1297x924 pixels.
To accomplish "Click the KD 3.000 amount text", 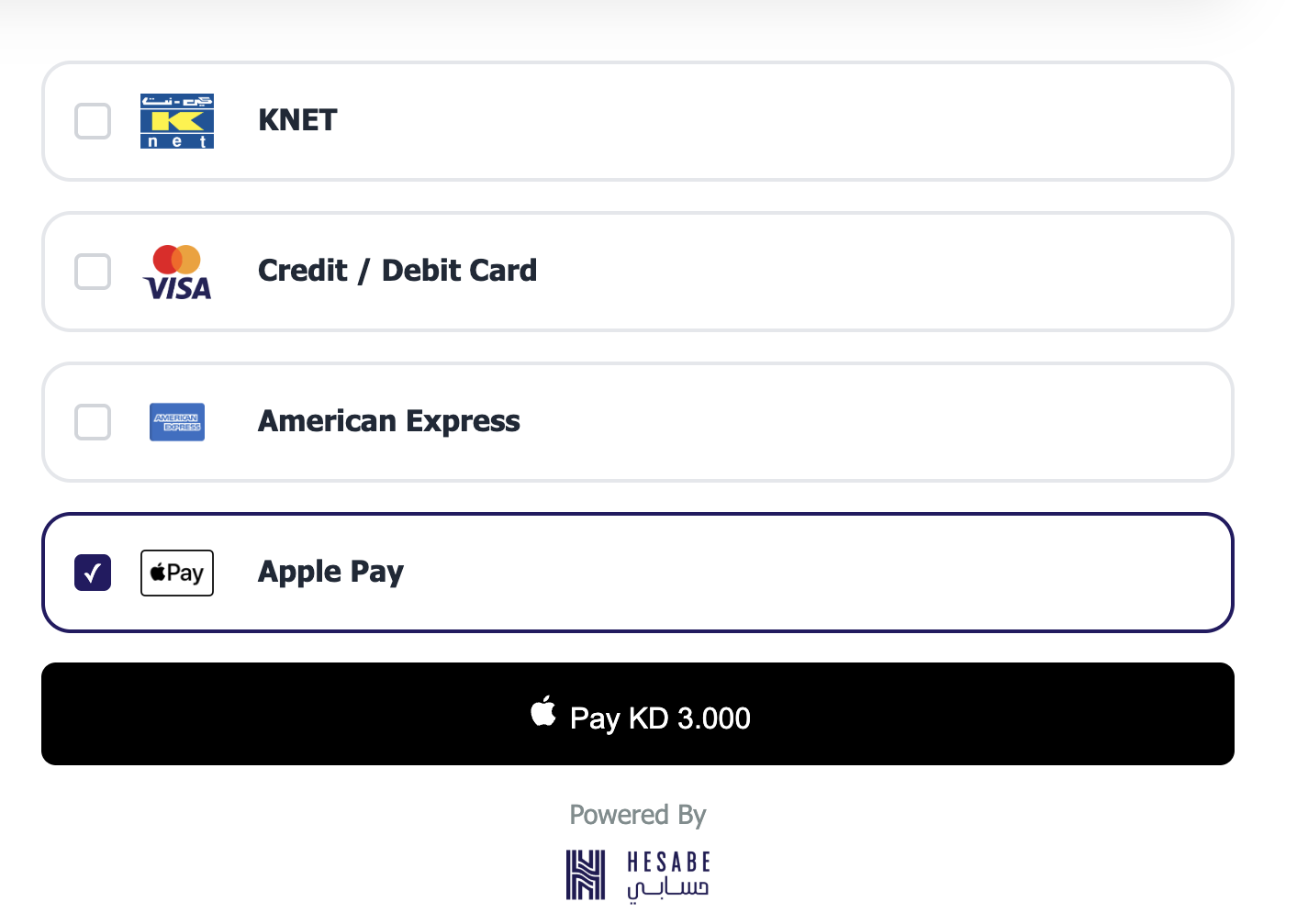I will (689, 718).
